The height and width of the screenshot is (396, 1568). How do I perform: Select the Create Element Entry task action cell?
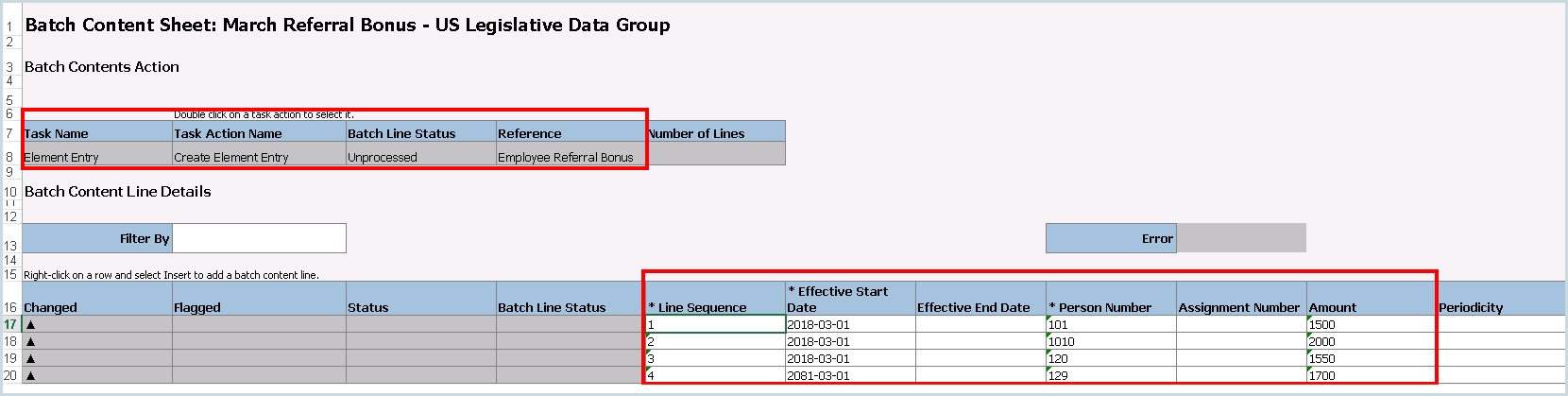click(x=259, y=157)
